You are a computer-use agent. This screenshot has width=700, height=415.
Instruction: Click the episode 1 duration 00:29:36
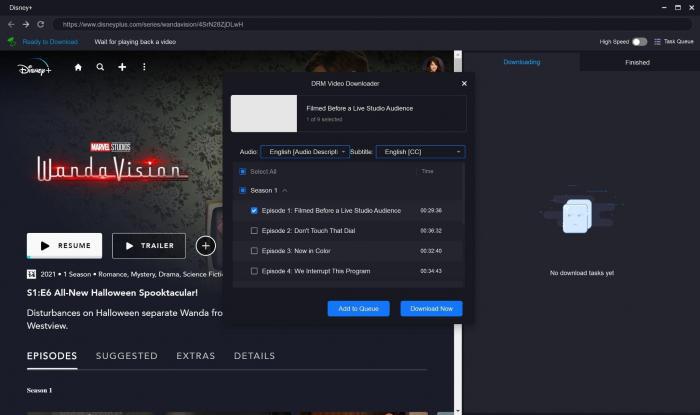tap(431, 211)
